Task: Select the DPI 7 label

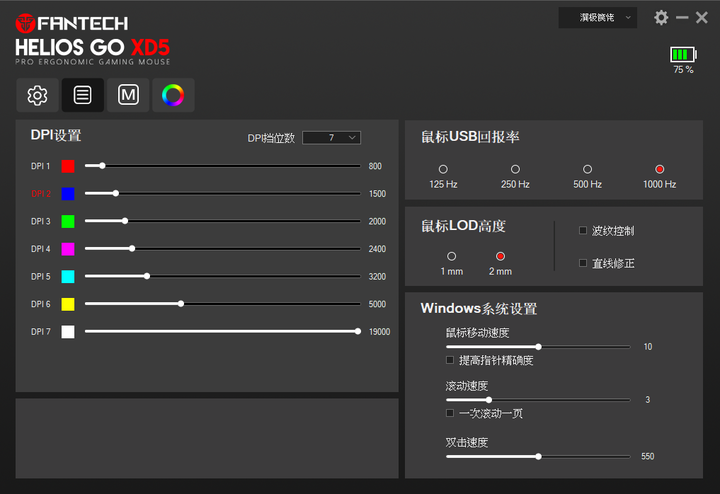Action: click(x=40, y=331)
